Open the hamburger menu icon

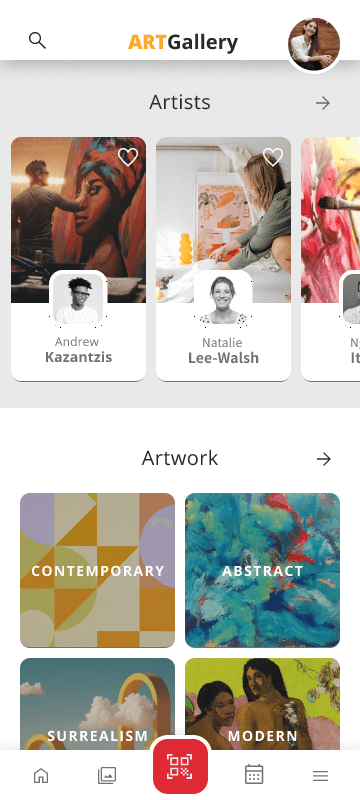click(x=320, y=776)
